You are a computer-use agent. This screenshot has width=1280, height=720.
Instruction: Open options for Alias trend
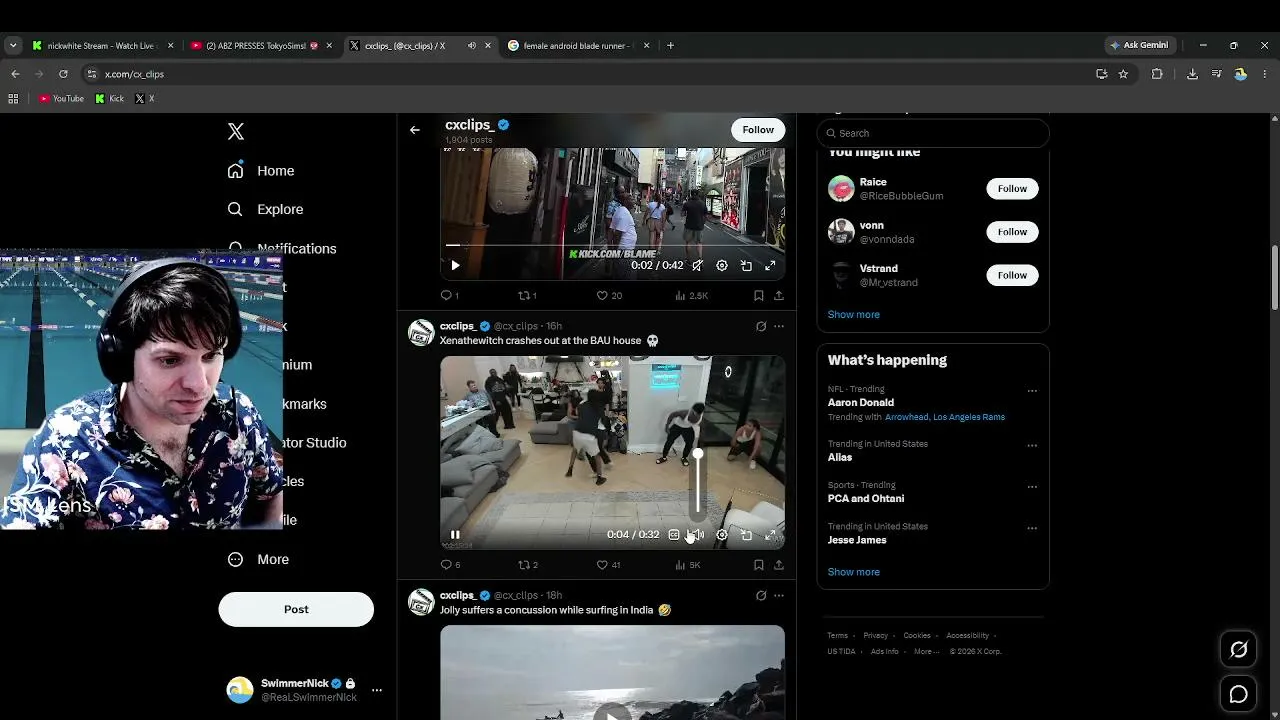1032,445
